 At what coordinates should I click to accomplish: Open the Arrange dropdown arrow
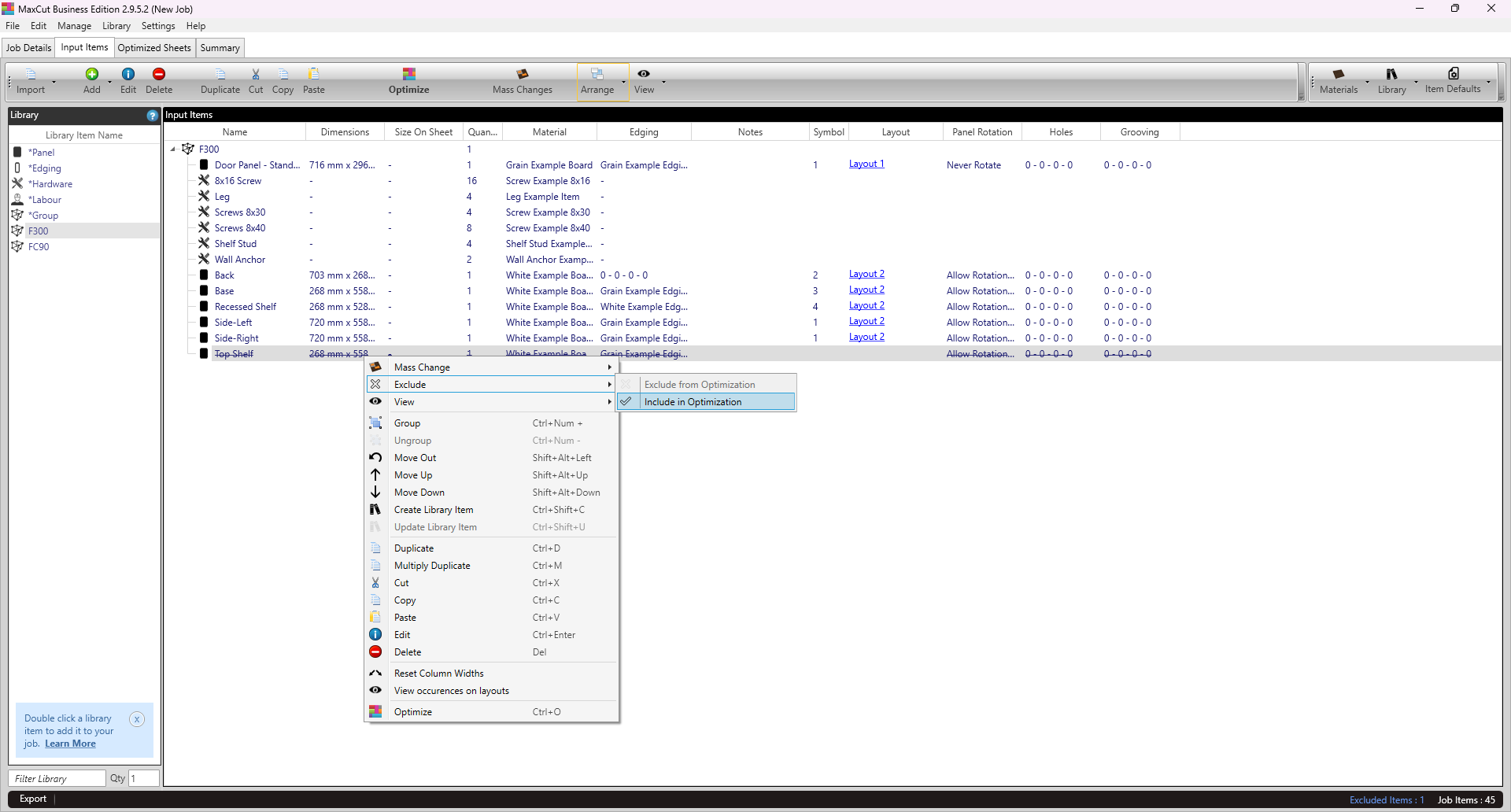624,82
